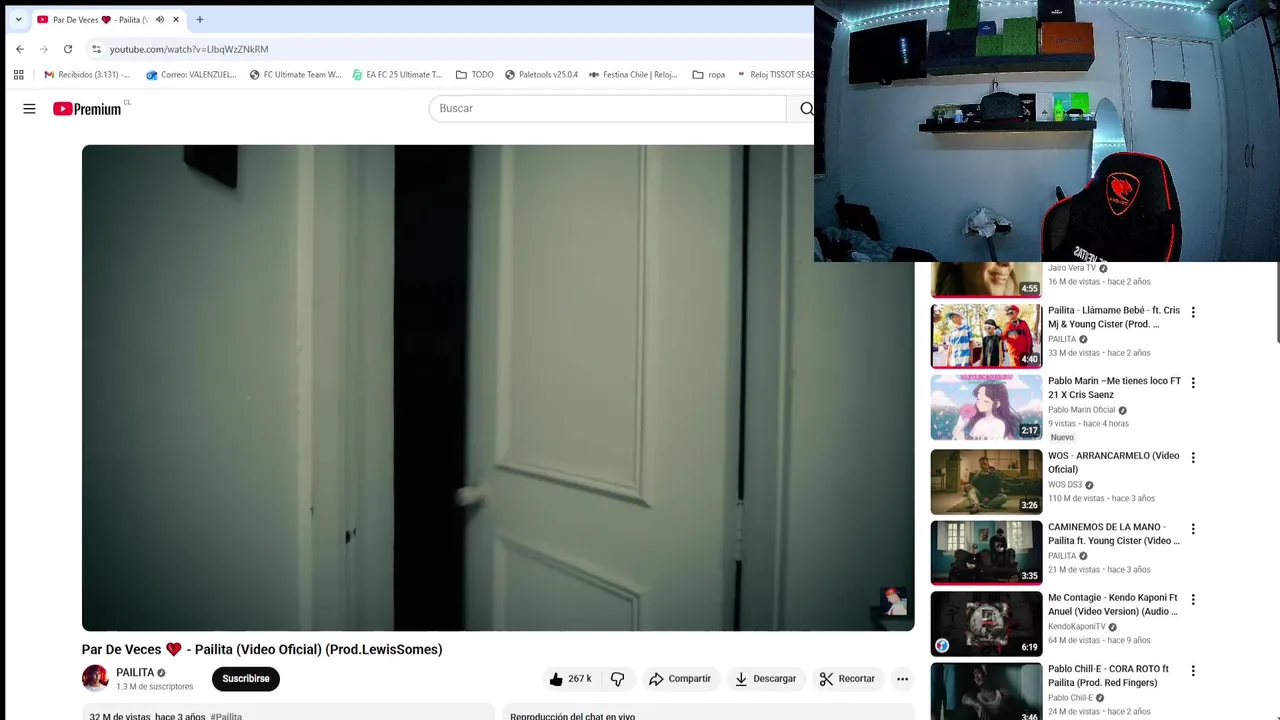The image size is (1280, 720).
Task: Open the YouTube guide hamburger menu
Action: pos(29,108)
